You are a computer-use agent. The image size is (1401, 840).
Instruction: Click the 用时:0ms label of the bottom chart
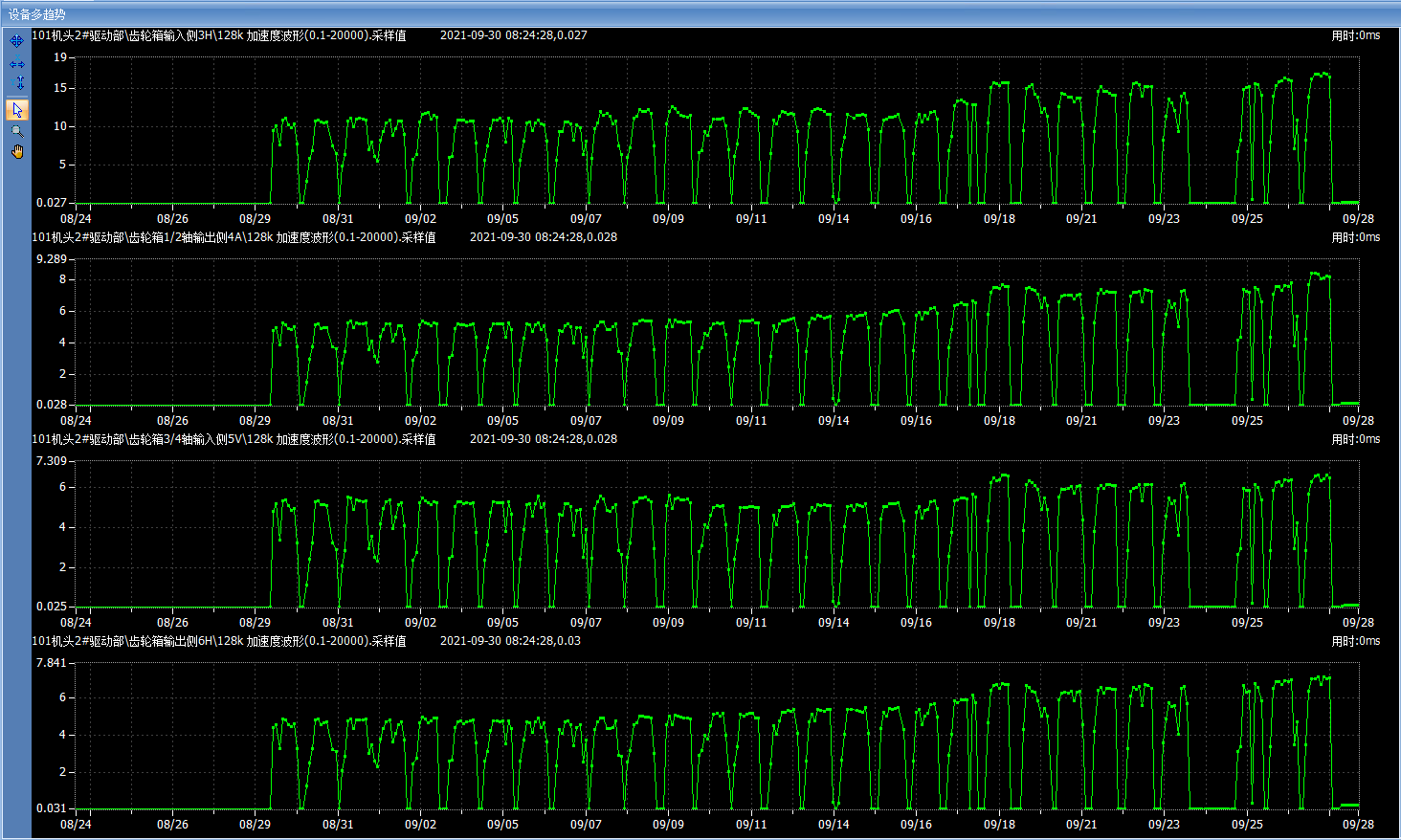point(1355,641)
